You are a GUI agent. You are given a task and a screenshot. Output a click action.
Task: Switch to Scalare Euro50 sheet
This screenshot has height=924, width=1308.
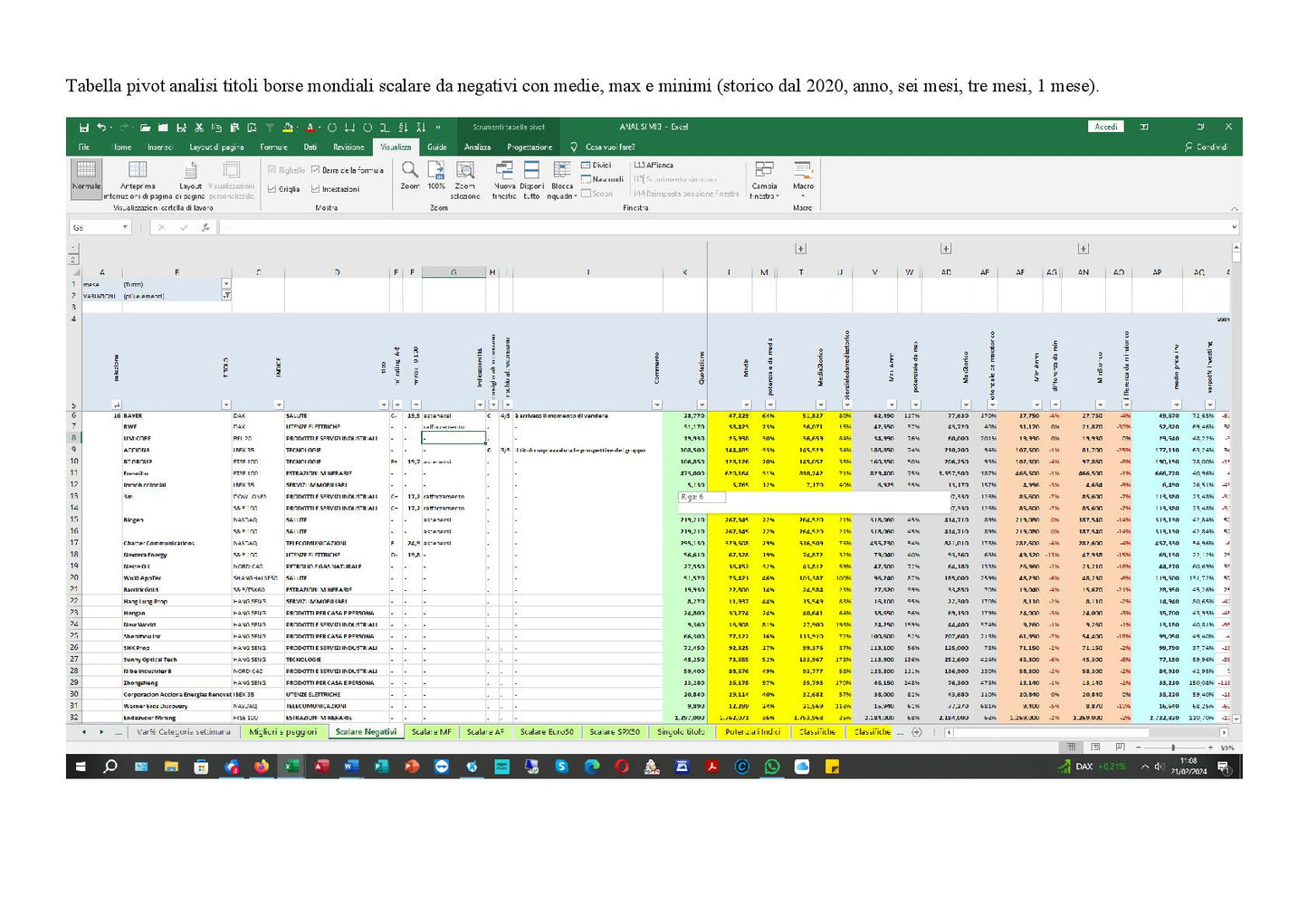click(547, 732)
